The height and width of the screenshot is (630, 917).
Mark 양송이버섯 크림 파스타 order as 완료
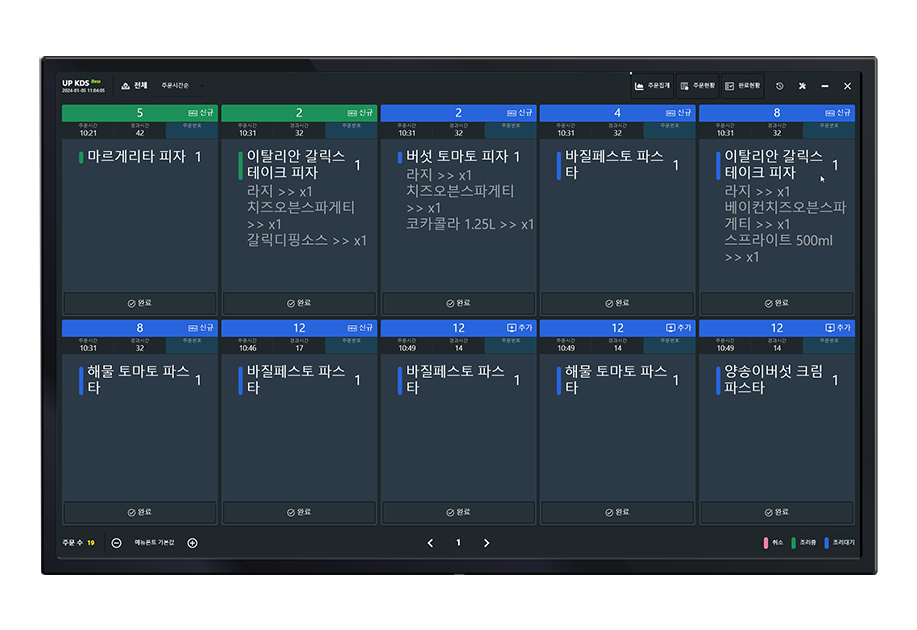click(x=776, y=512)
